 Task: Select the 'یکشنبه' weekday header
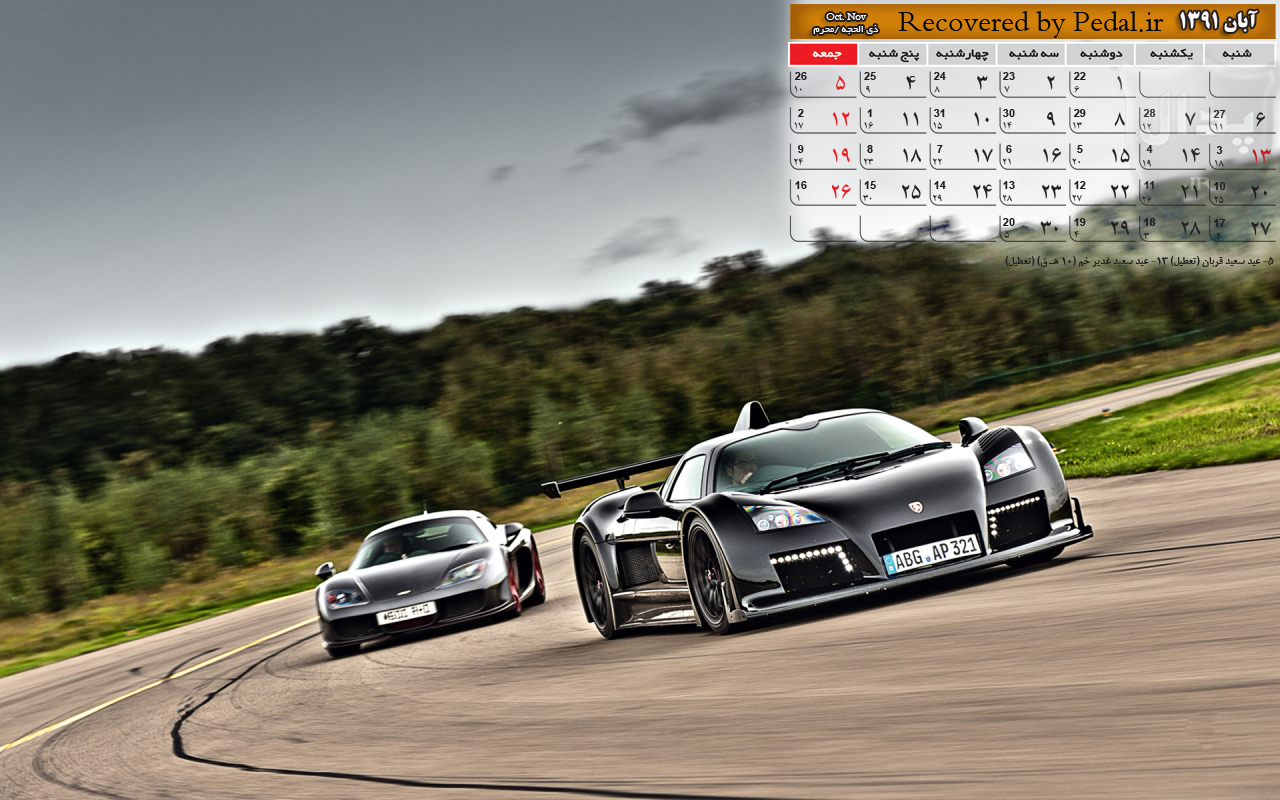[x=1170, y=54]
